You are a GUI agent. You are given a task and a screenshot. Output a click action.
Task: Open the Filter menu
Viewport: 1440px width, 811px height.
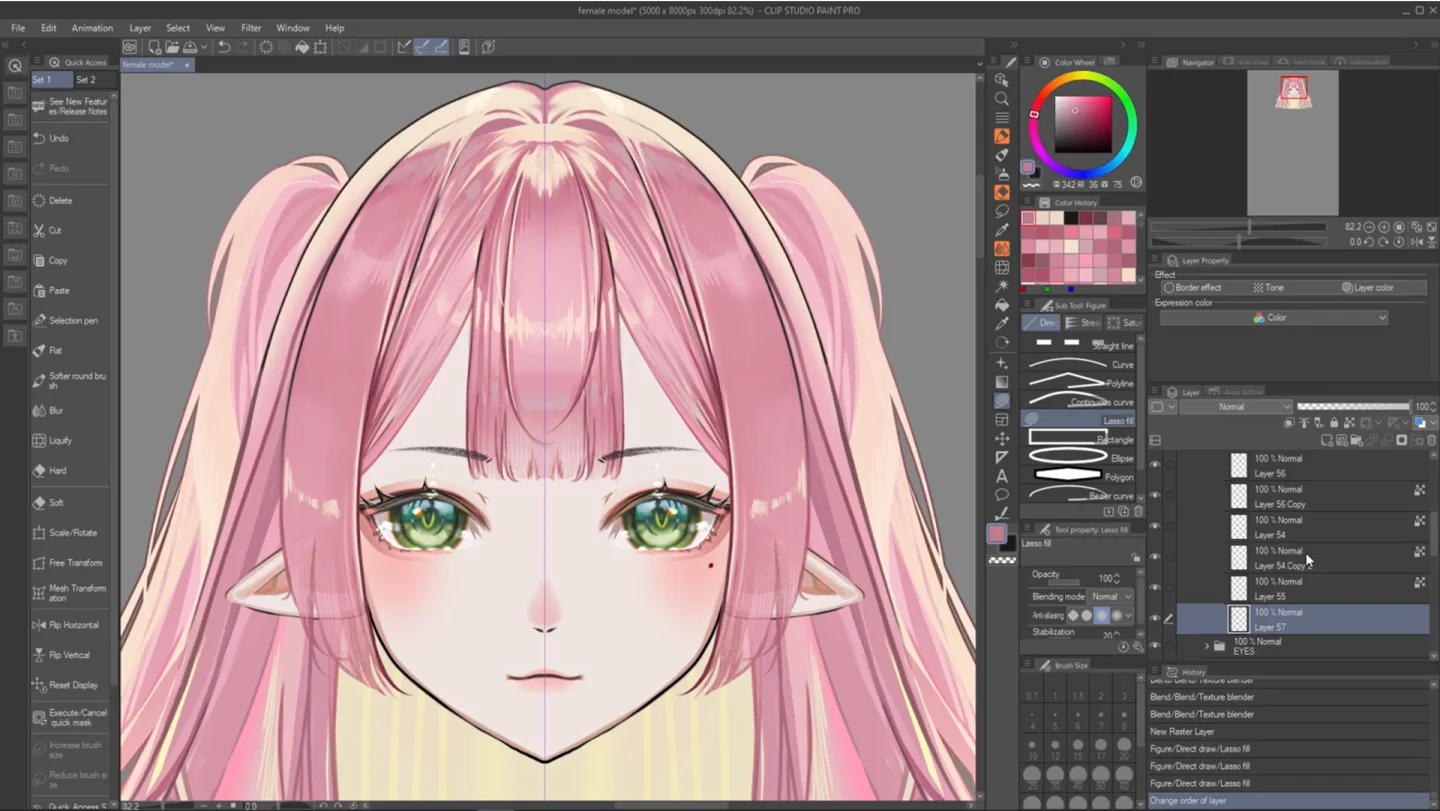pos(251,28)
